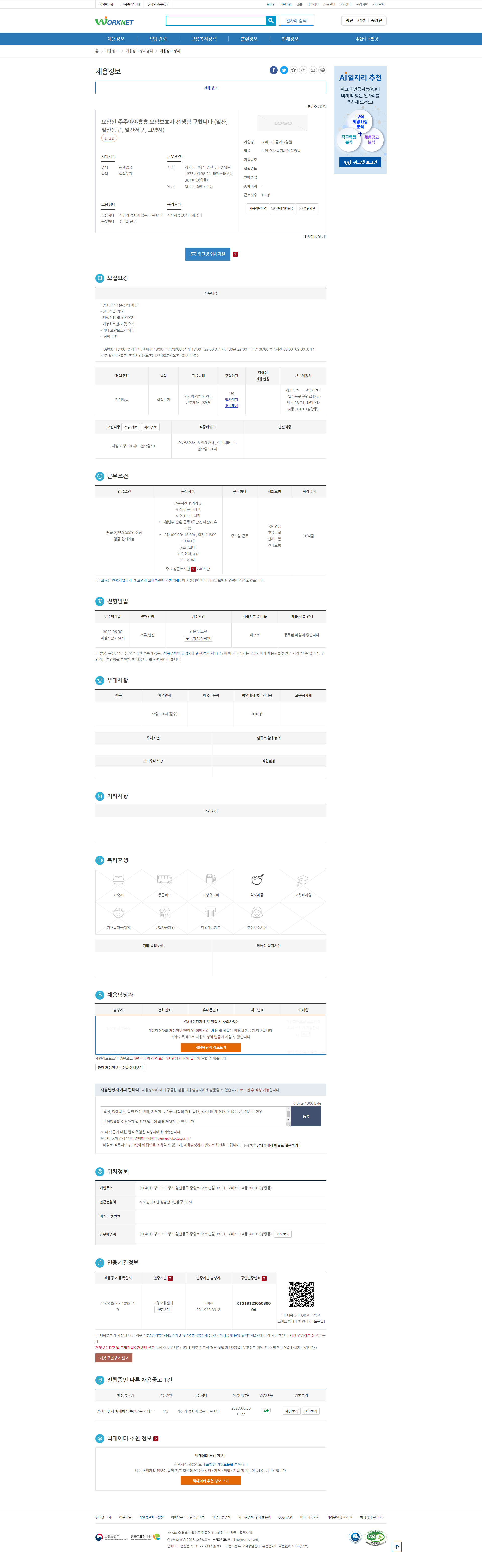
Task: Click the 여성 button
Action: 361,21
